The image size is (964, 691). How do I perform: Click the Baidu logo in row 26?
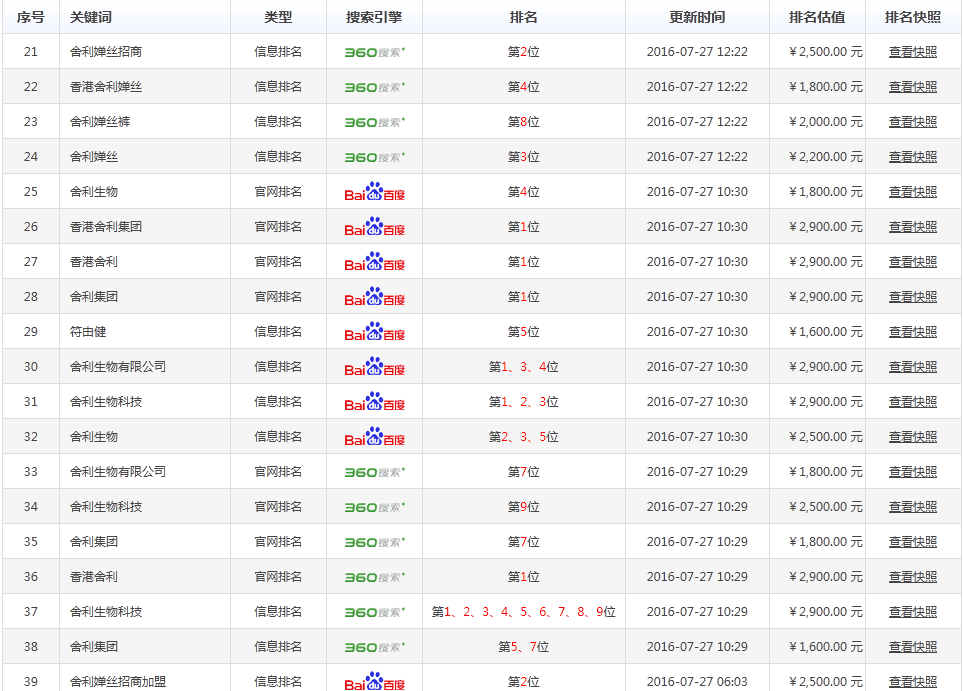click(374, 227)
